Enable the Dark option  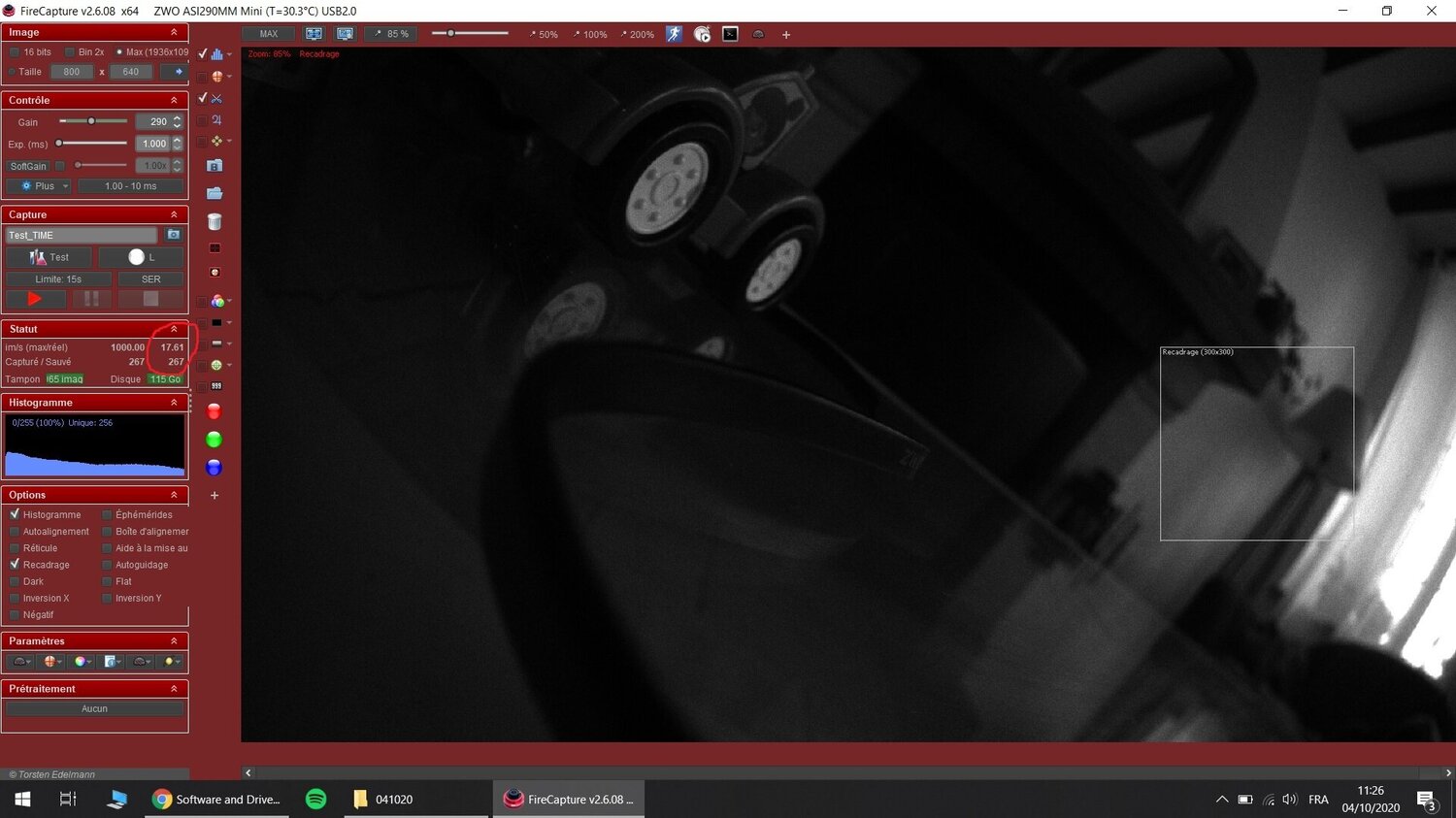[15, 581]
